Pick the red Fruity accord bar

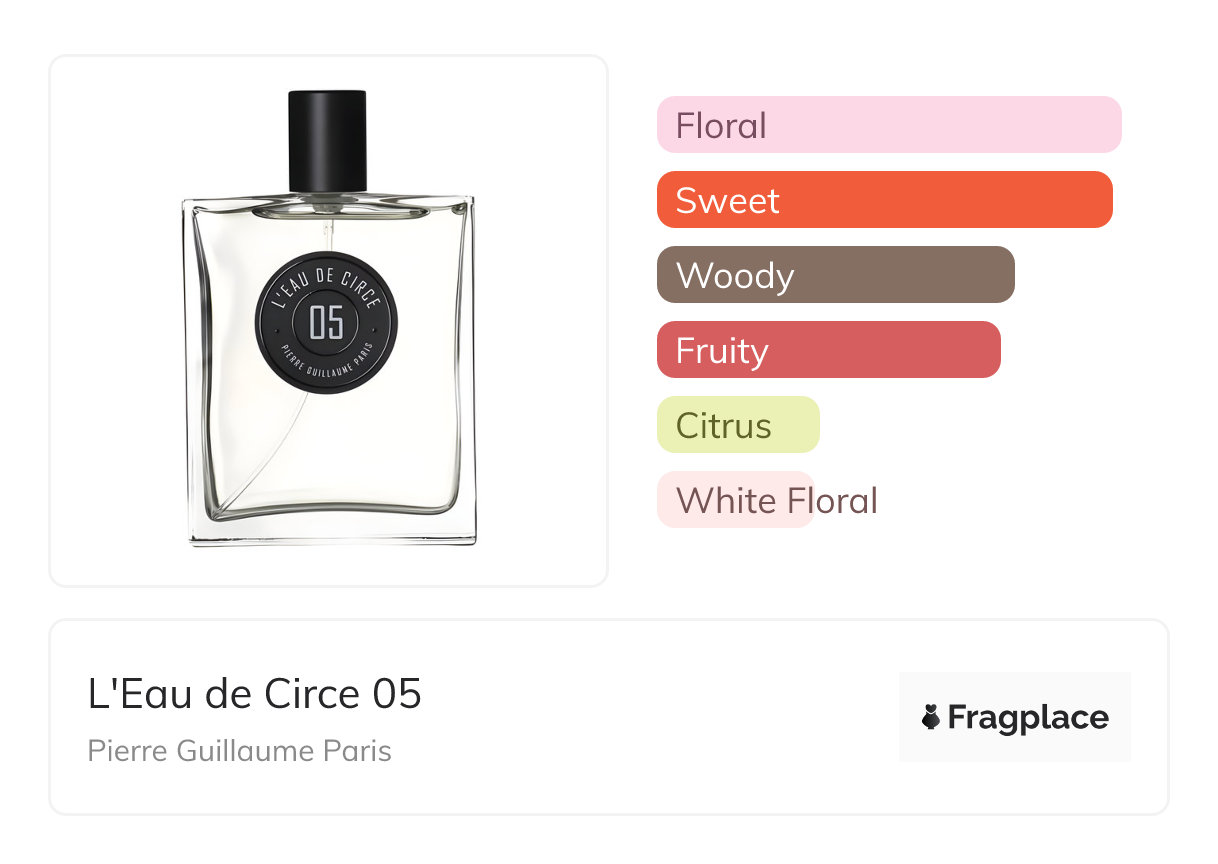pyautogui.click(x=829, y=350)
